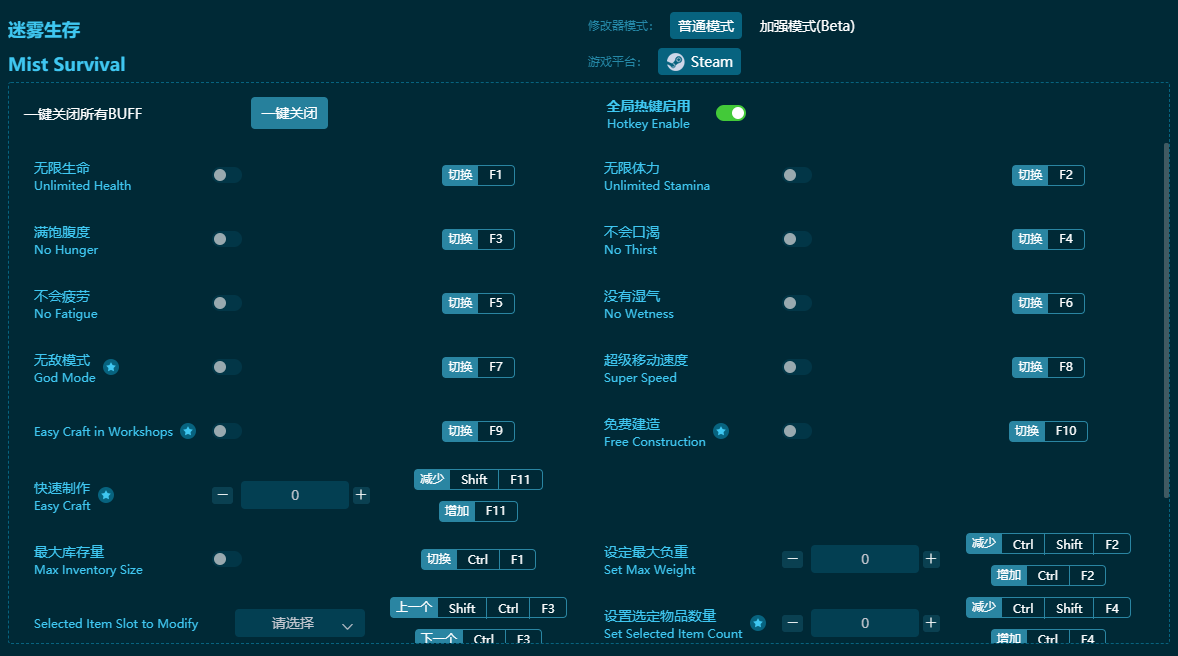The width and height of the screenshot is (1178, 656).
Task: Click the star beside Easy Craft in Workshops
Action: click(x=187, y=430)
